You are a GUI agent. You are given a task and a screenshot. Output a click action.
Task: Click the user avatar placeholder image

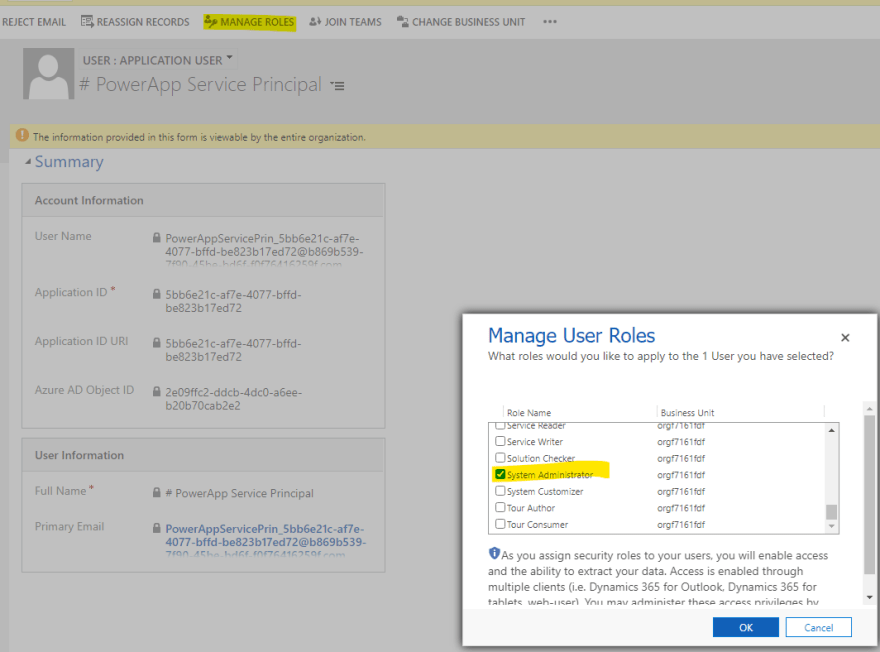[48, 74]
